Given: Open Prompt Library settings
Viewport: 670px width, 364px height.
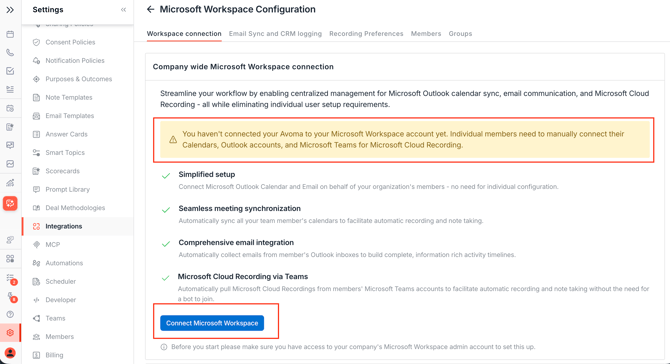Looking at the screenshot, I should (x=68, y=189).
